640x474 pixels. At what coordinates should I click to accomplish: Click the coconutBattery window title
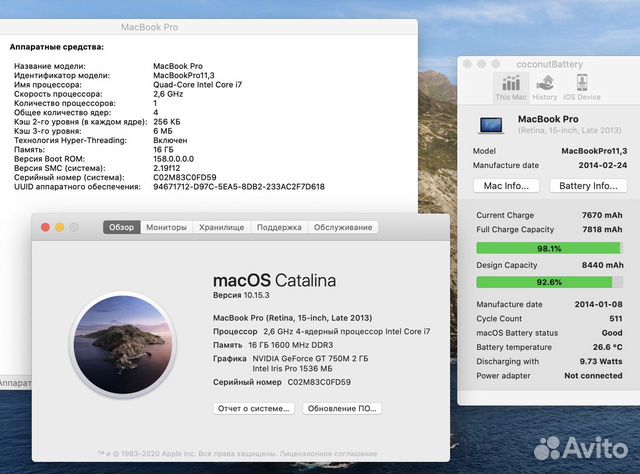(x=549, y=64)
